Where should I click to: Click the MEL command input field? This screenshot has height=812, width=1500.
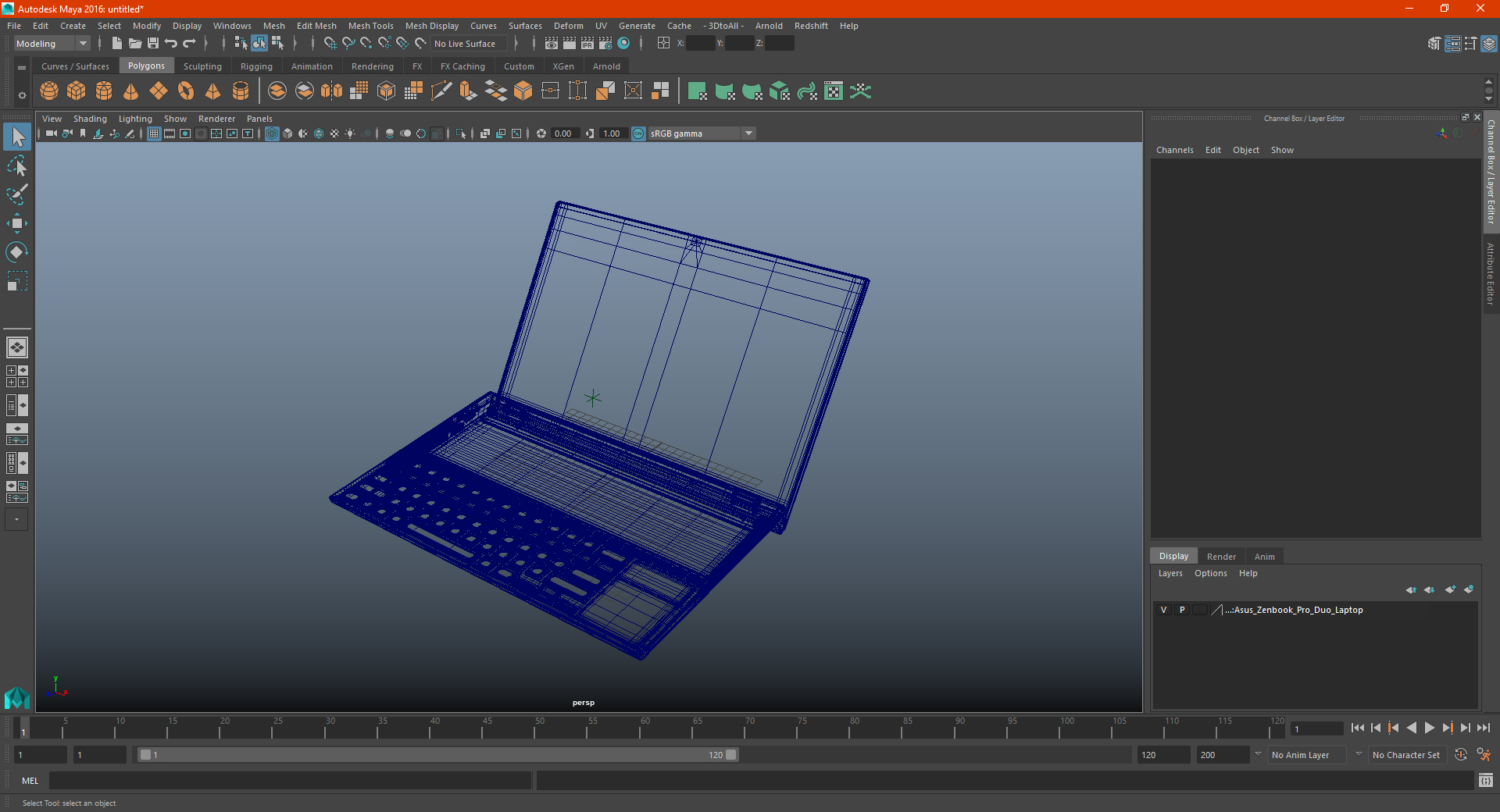[291, 781]
